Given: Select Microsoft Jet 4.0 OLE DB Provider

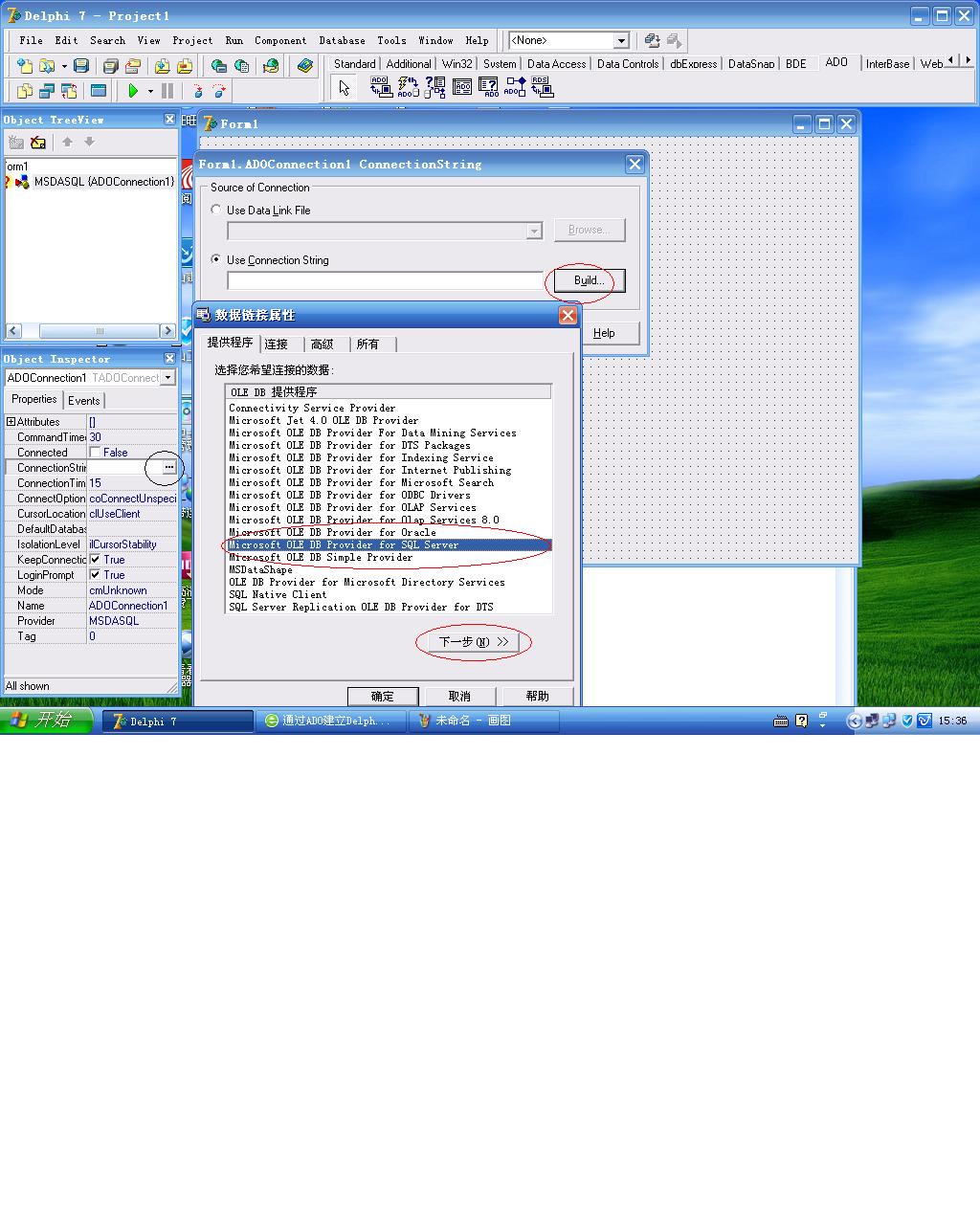Looking at the screenshot, I should 323,420.
